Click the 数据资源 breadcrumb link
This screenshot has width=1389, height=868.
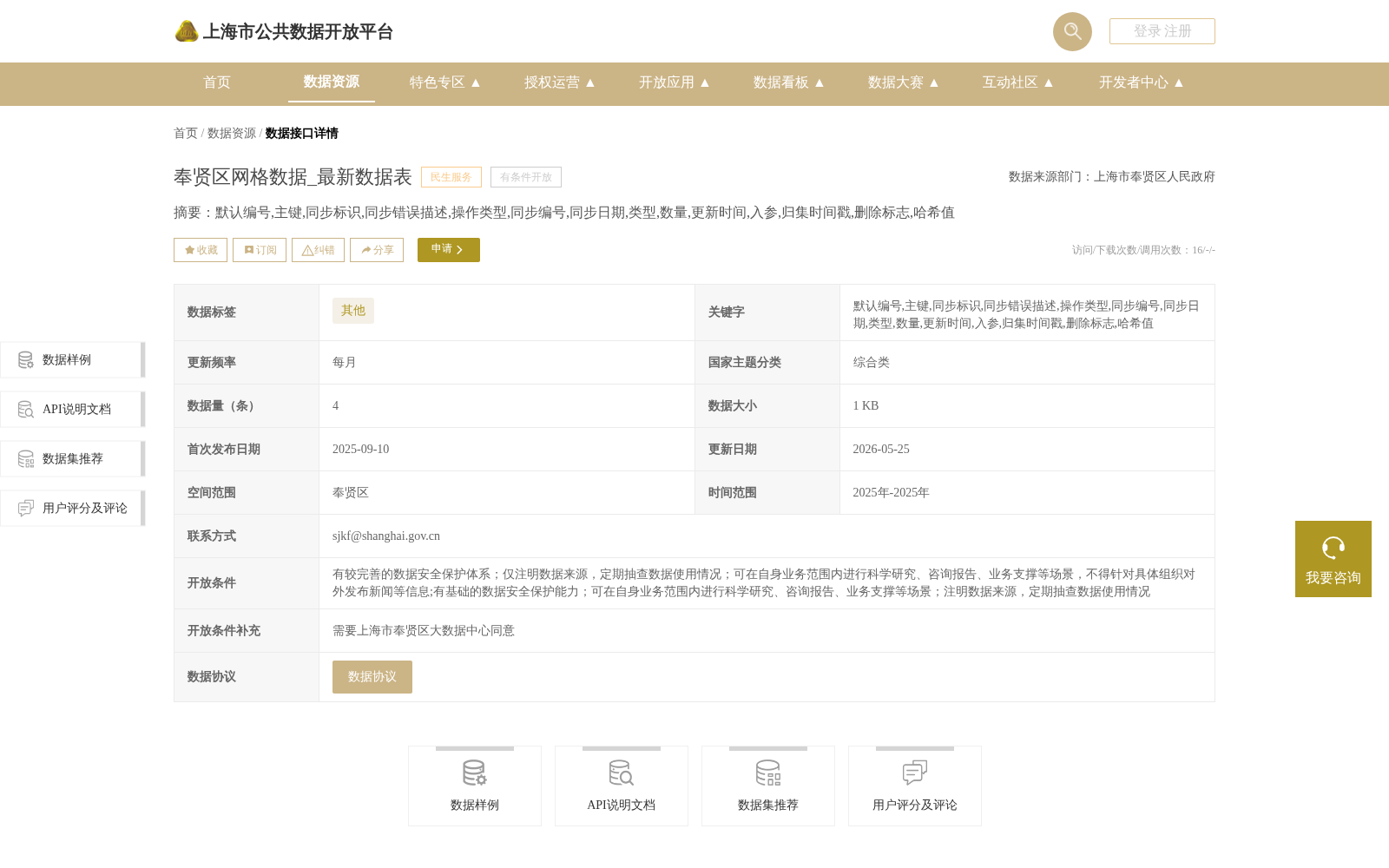click(x=232, y=133)
